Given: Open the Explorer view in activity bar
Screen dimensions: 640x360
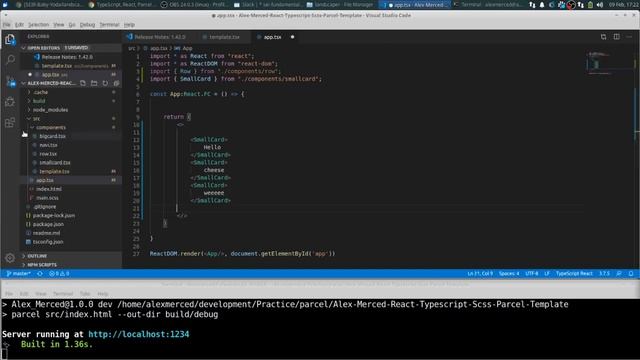Looking at the screenshot, I should 10,39.
